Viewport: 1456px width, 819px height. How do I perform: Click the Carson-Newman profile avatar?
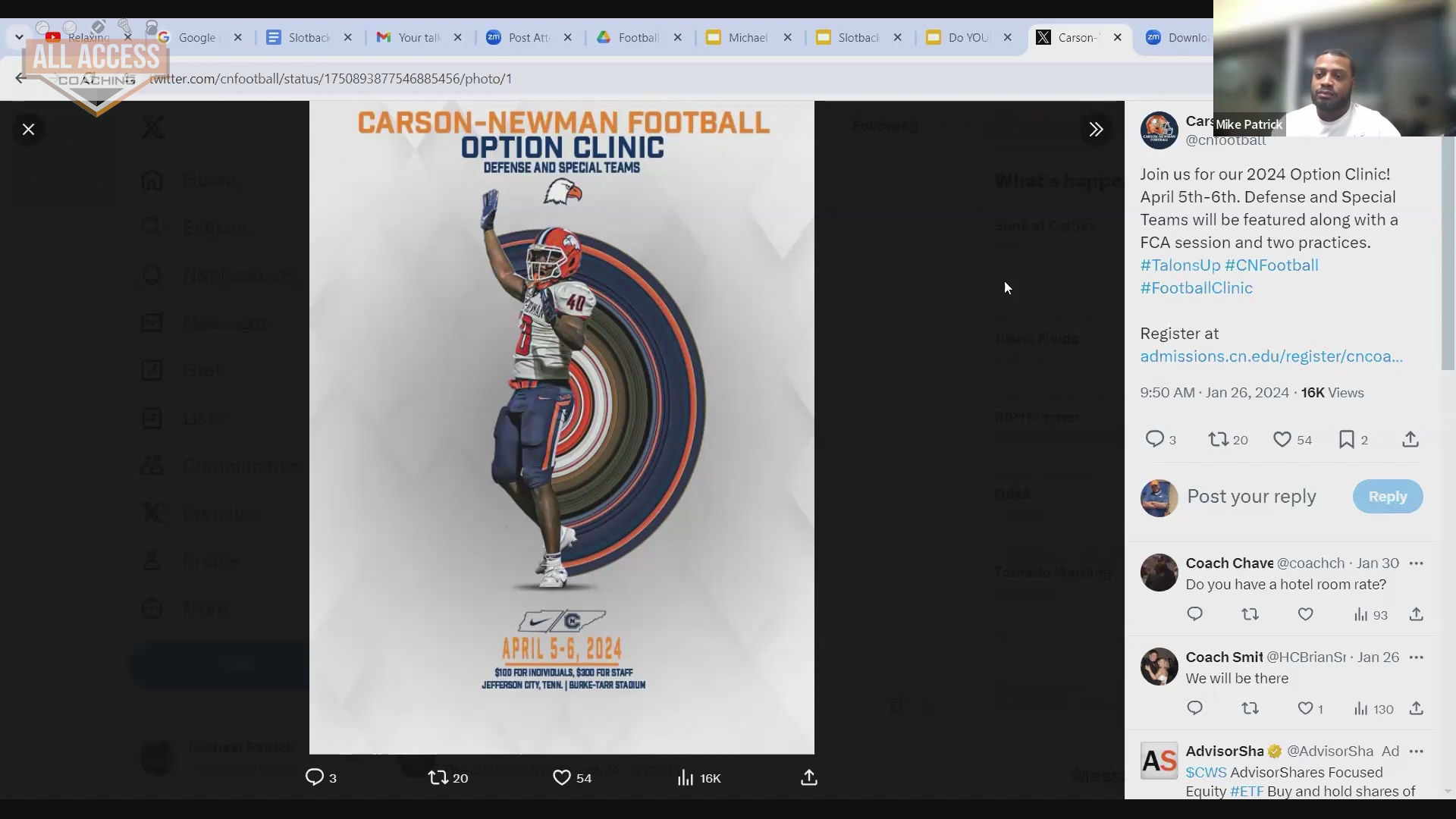[1159, 130]
